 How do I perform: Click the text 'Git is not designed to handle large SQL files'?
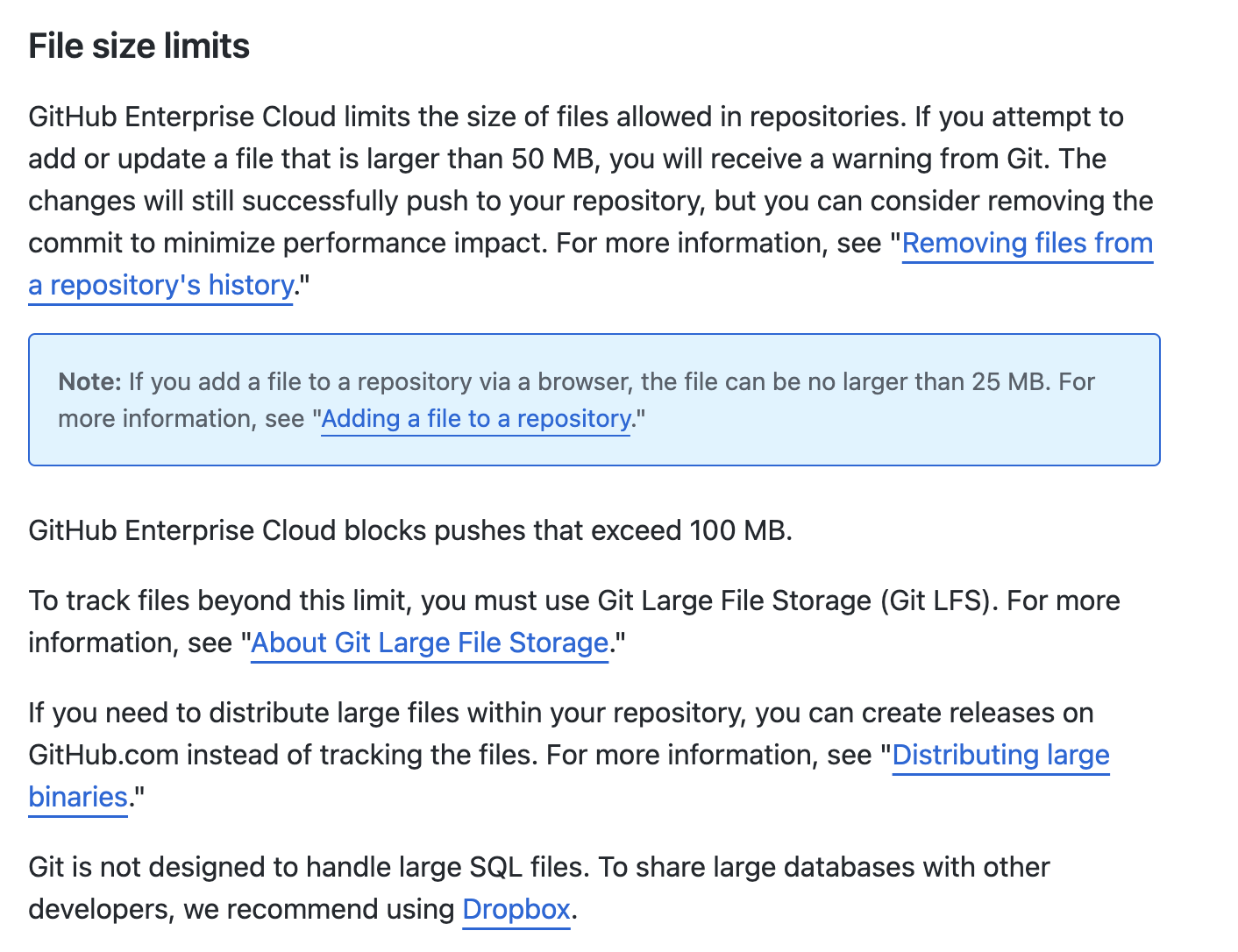pos(307,867)
